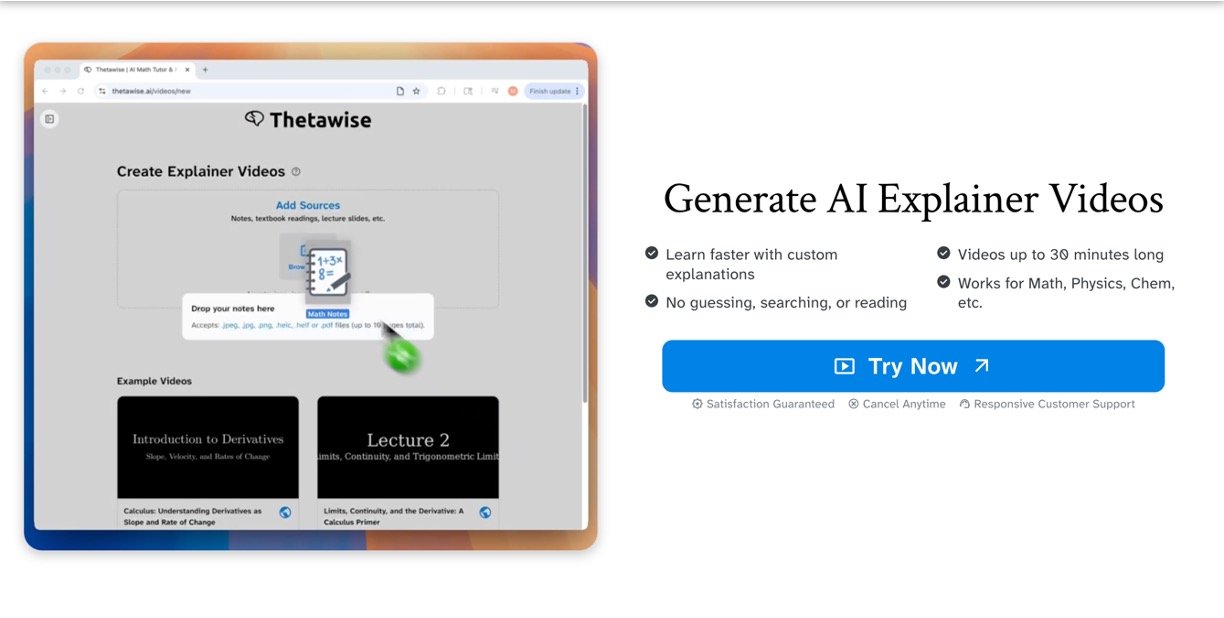
Task: Click the user profile avatar in browser toolbar
Action: (513, 91)
